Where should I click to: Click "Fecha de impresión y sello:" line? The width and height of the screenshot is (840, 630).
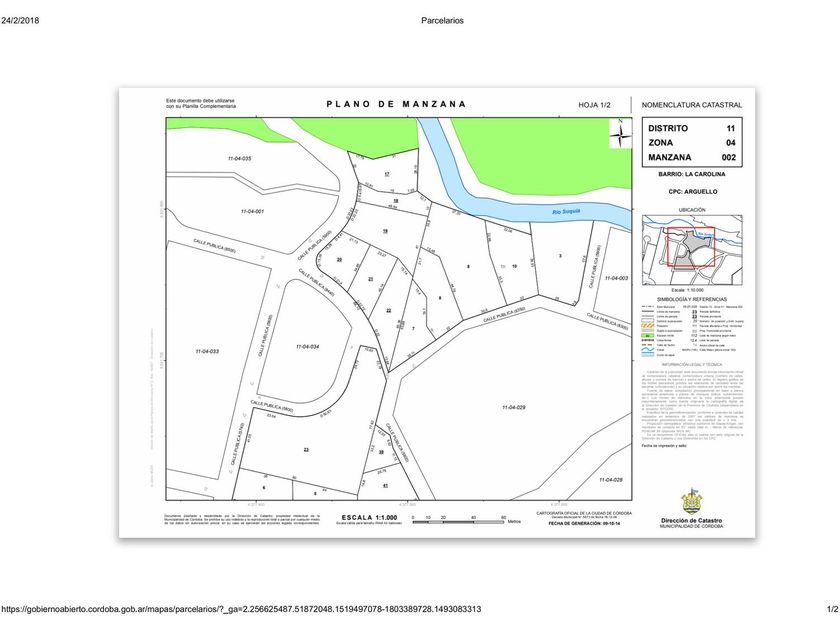(x=664, y=446)
